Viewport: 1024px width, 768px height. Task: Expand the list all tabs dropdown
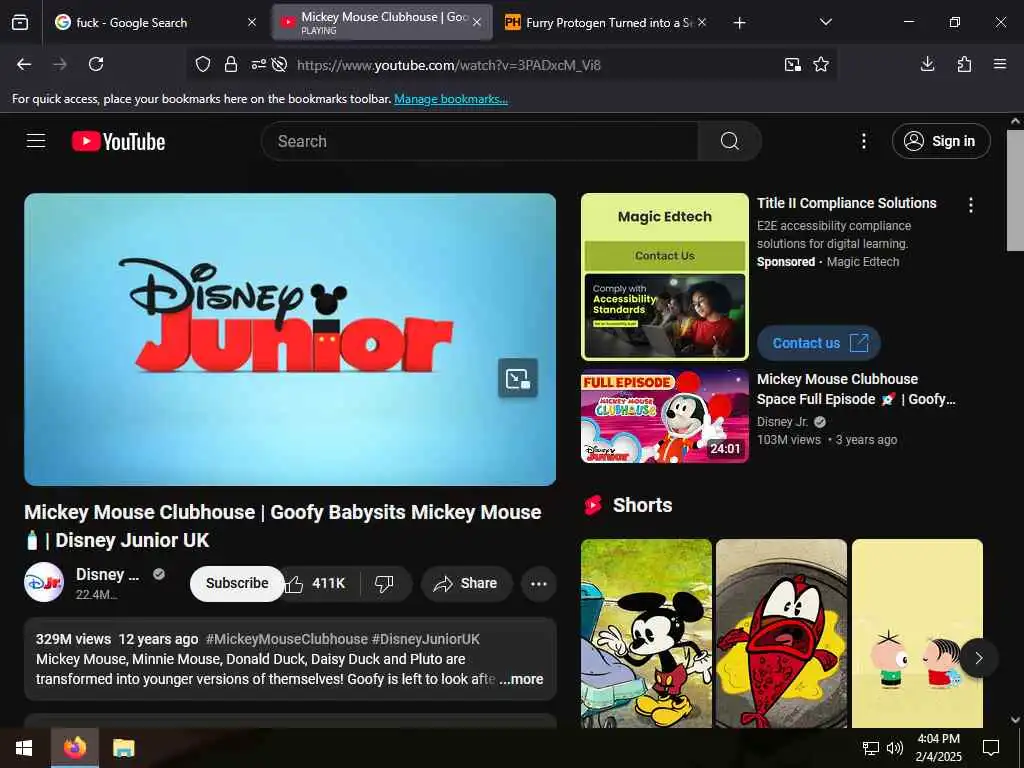pos(826,22)
